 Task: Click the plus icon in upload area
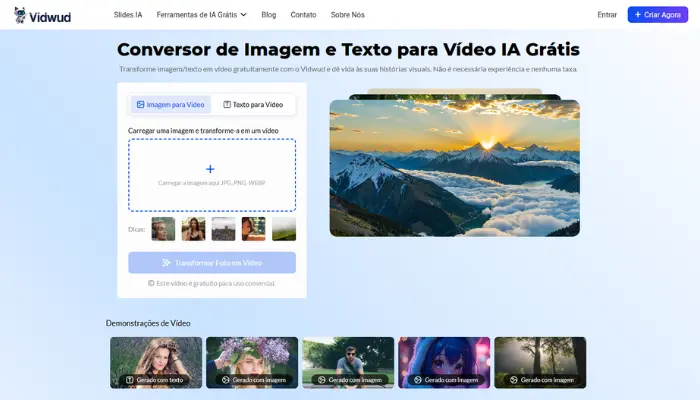[x=210, y=169]
